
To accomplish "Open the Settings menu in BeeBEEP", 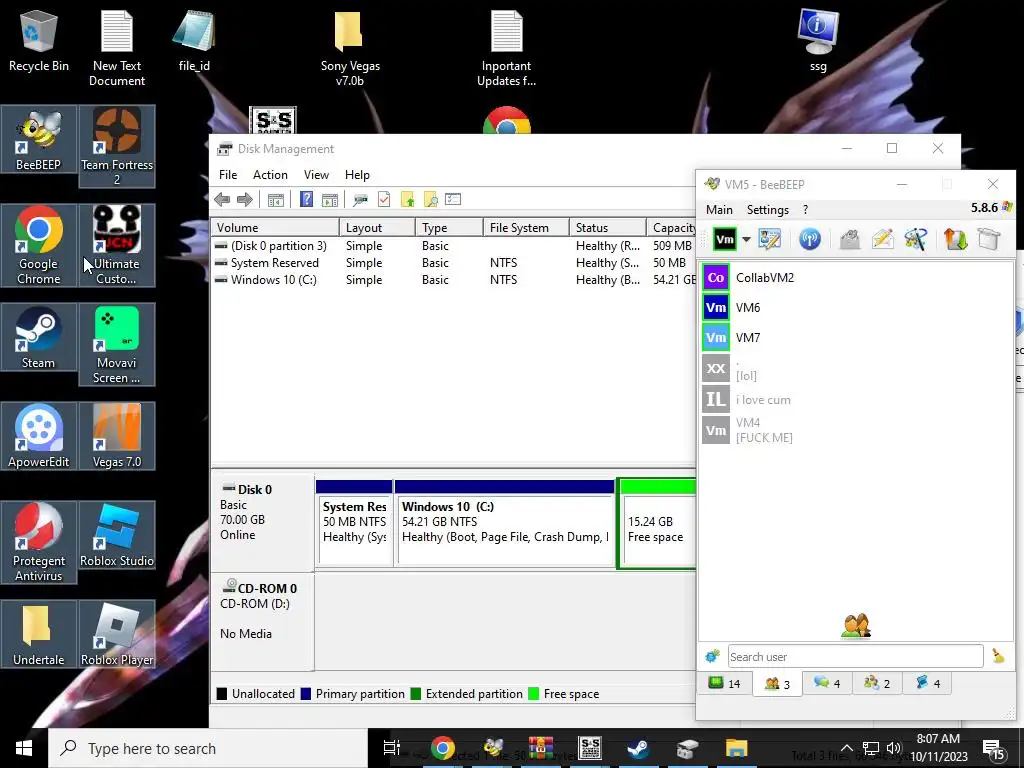I will (x=767, y=210).
